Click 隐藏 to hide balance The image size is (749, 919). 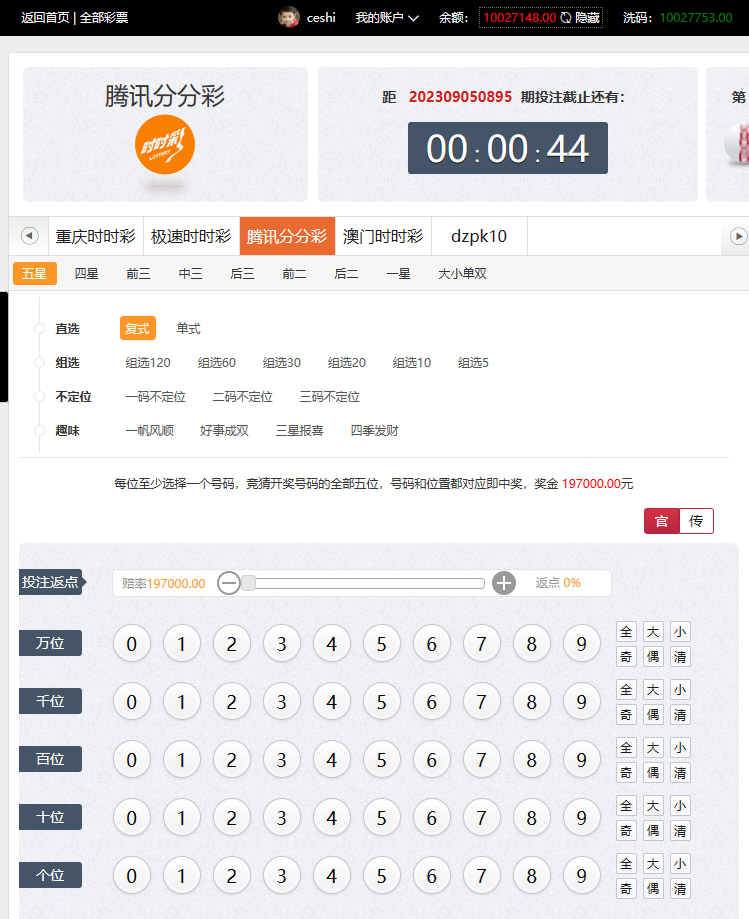tap(587, 18)
